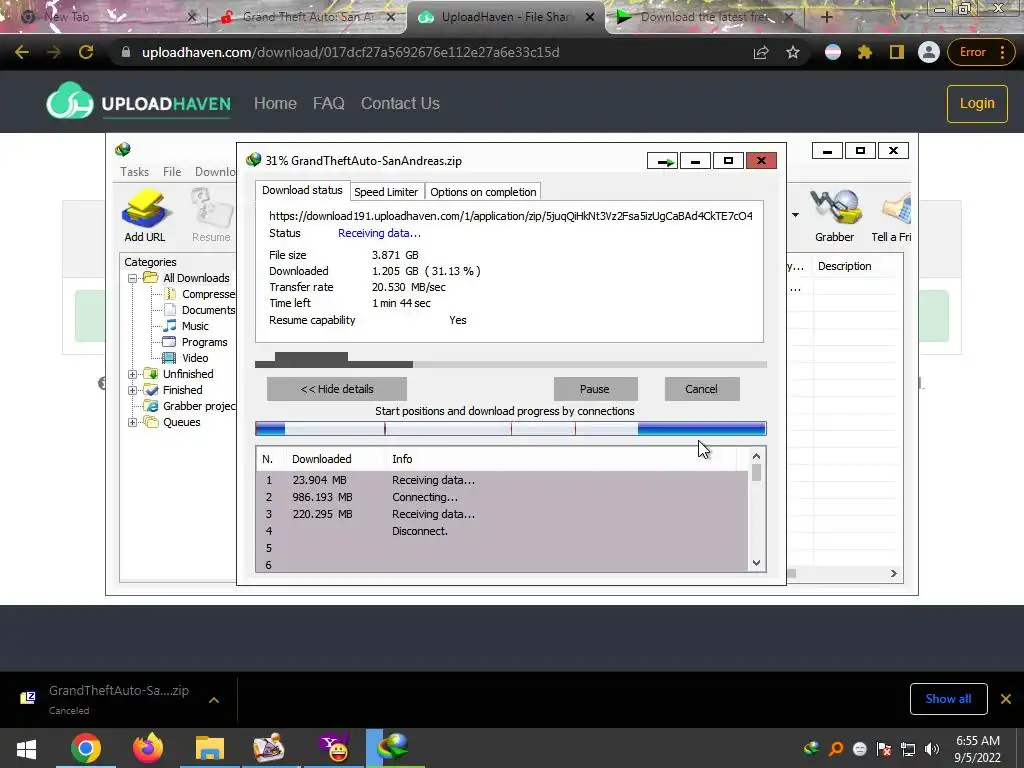Open the File menu
The width and height of the screenshot is (1024, 768).
(x=172, y=172)
